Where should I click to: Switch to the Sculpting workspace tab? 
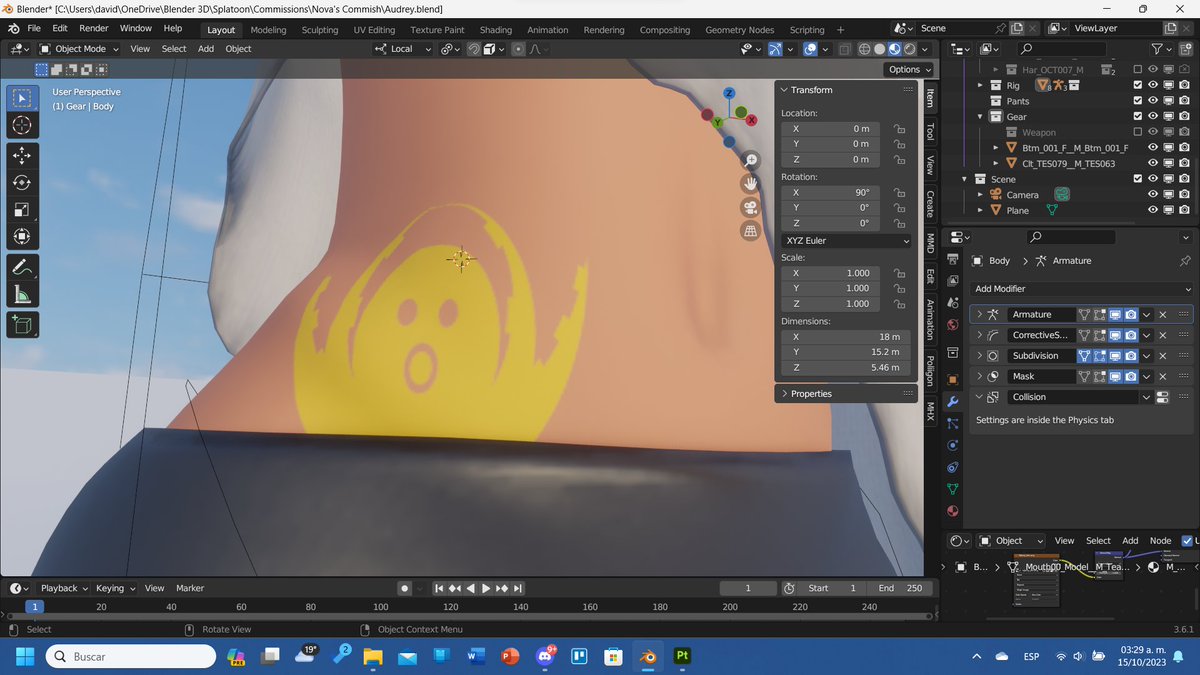click(x=320, y=30)
